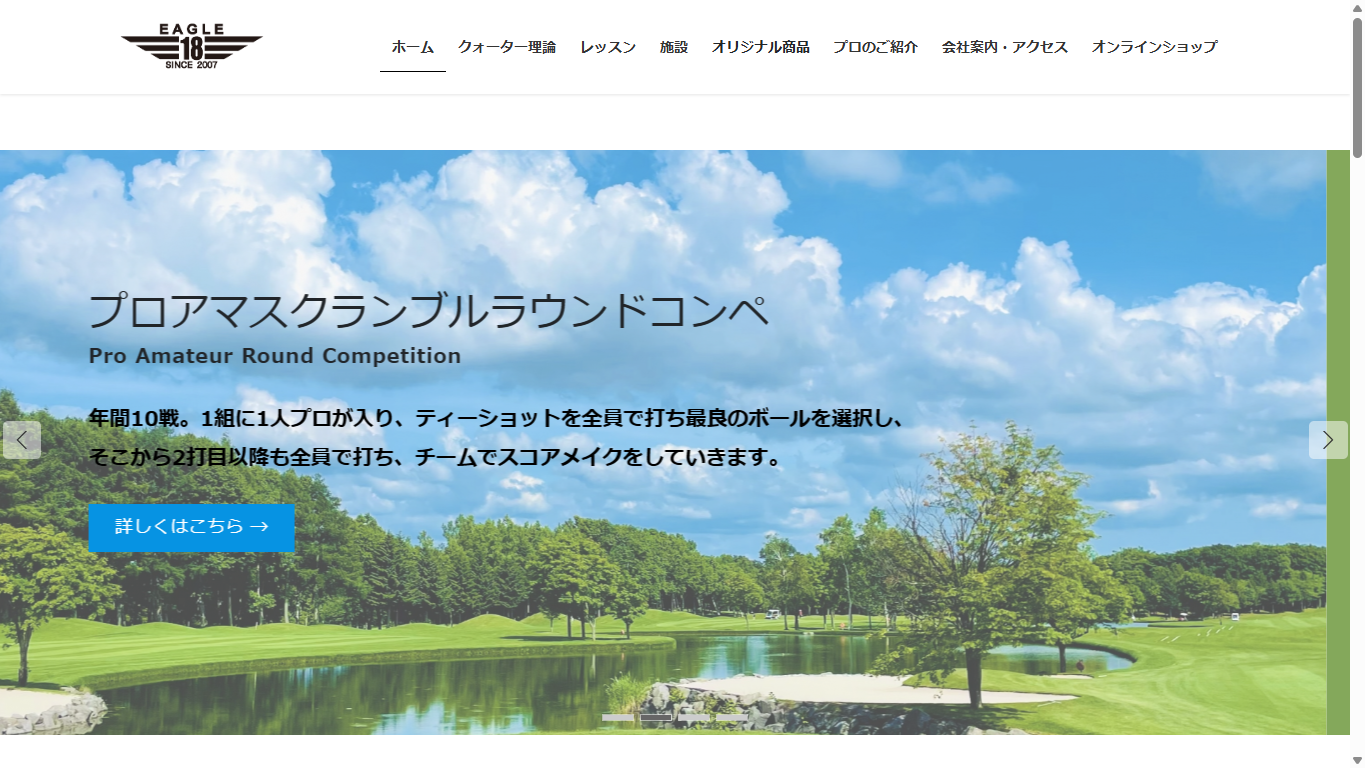Open the レッスン menu item
Viewport: 1365px width, 768px height.
point(608,47)
